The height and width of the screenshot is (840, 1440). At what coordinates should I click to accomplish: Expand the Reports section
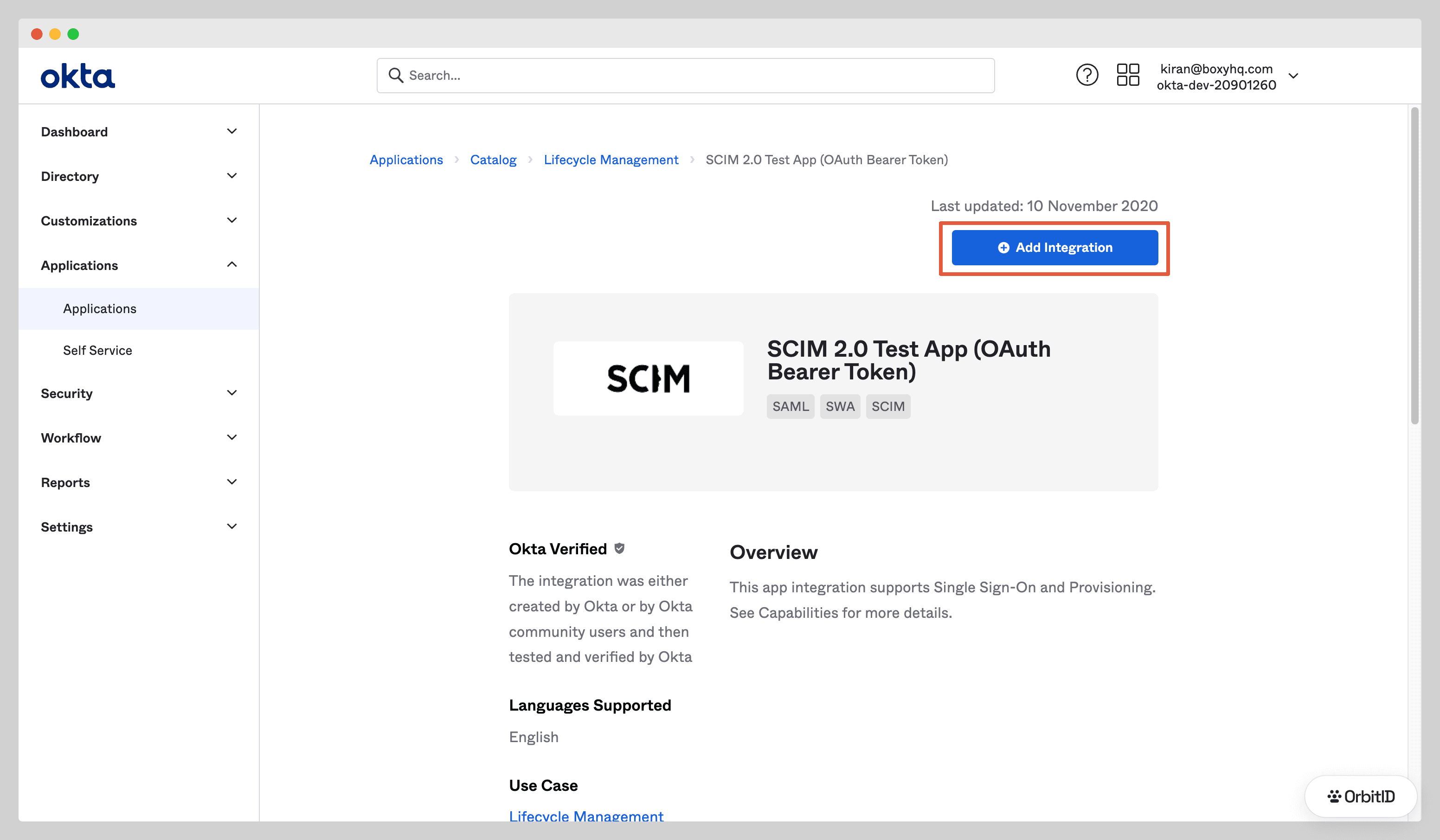138,483
